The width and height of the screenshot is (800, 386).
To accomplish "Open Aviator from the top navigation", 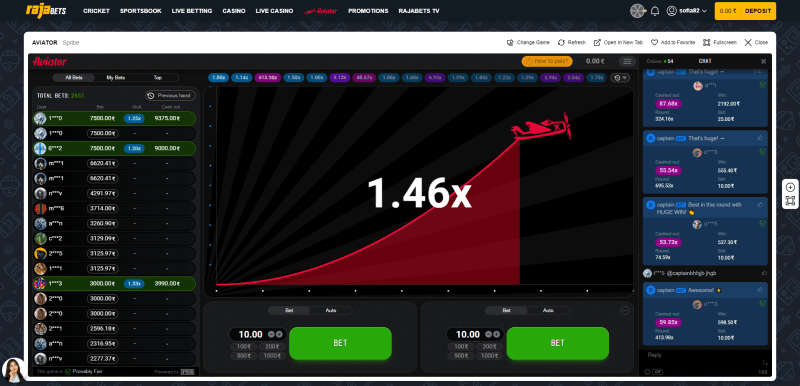I will 321,11.
